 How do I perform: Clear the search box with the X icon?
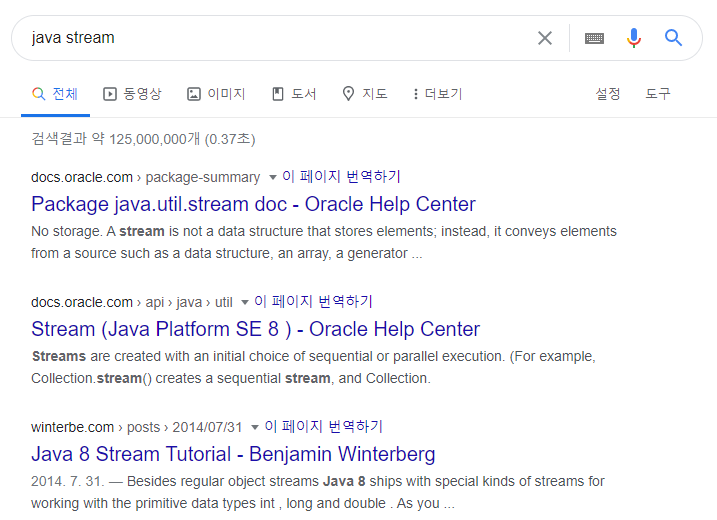click(545, 38)
